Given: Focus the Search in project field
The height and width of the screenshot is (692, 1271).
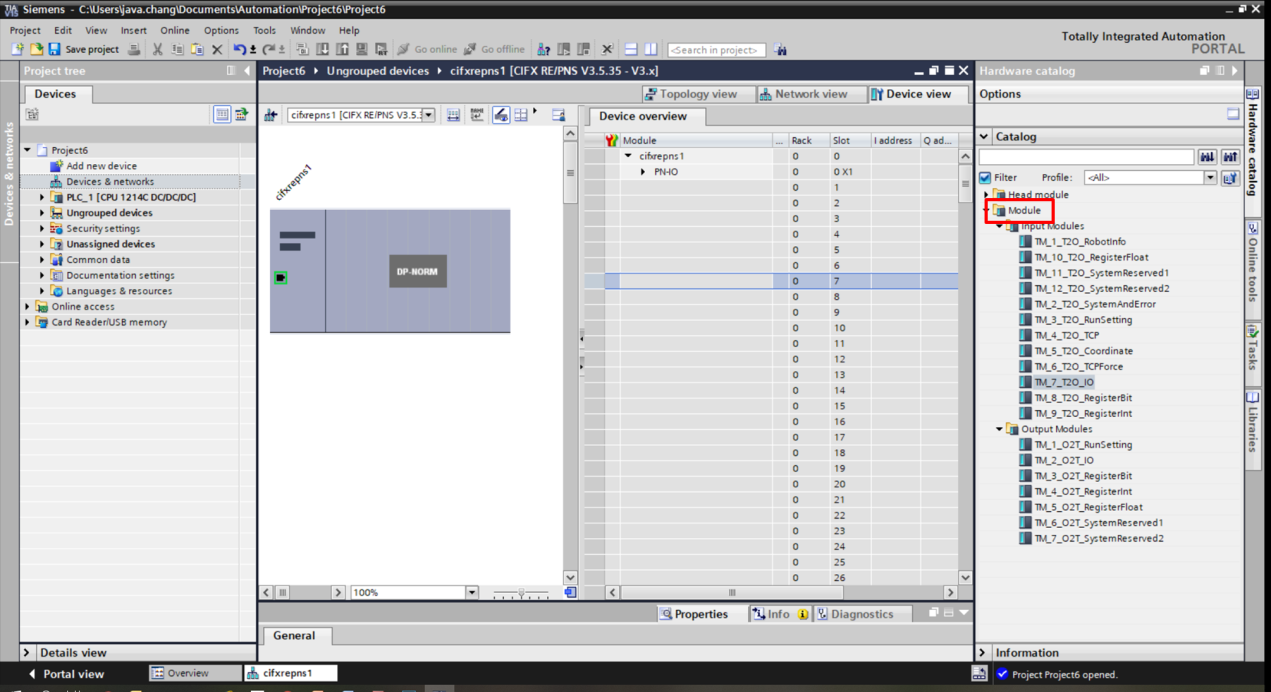Looking at the screenshot, I should tap(716, 50).
